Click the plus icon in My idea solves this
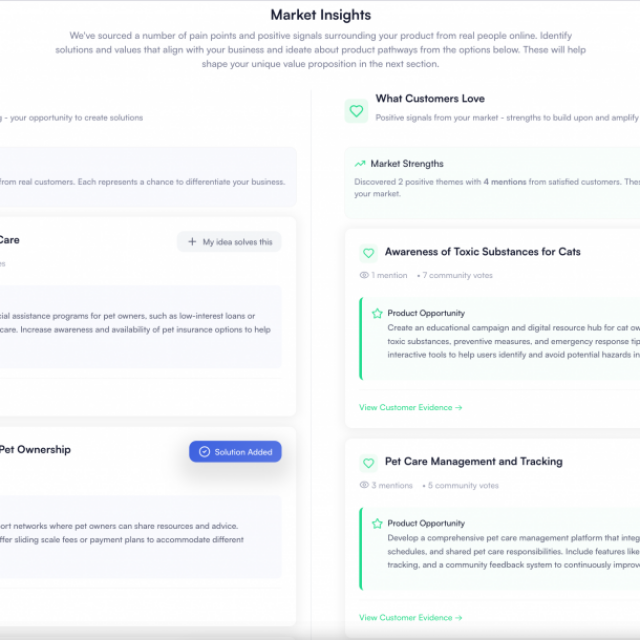Viewport: 640px width, 640px height. point(192,242)
